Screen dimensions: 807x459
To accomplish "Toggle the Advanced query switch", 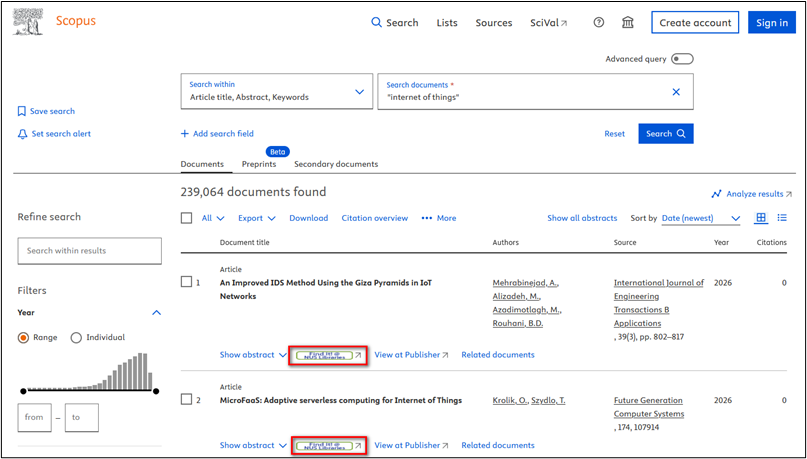I will [x=682, y=59].
